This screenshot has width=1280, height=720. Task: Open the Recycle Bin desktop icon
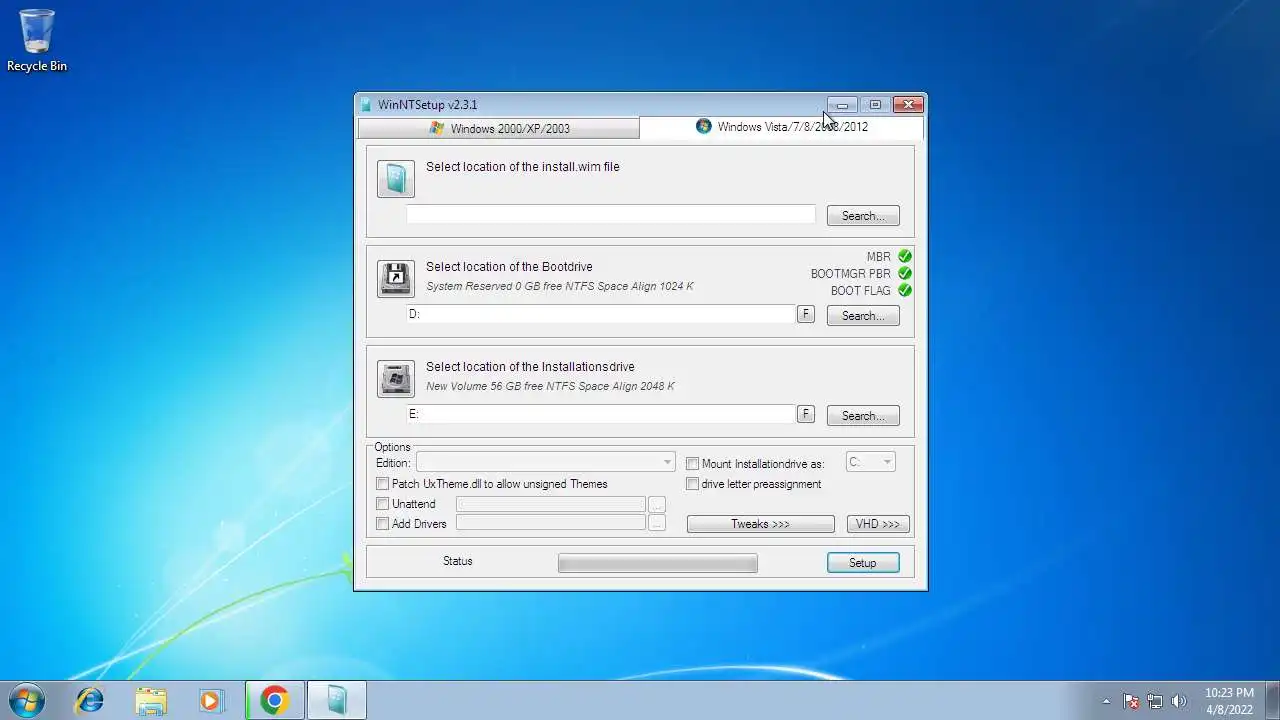(x=37, y=41)
